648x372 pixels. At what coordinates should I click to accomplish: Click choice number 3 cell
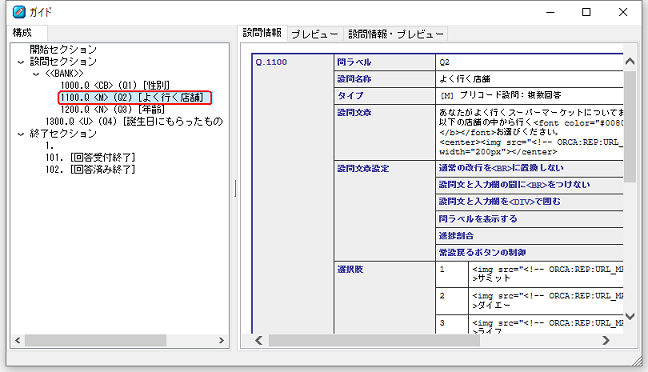click(x=452, y=324)
